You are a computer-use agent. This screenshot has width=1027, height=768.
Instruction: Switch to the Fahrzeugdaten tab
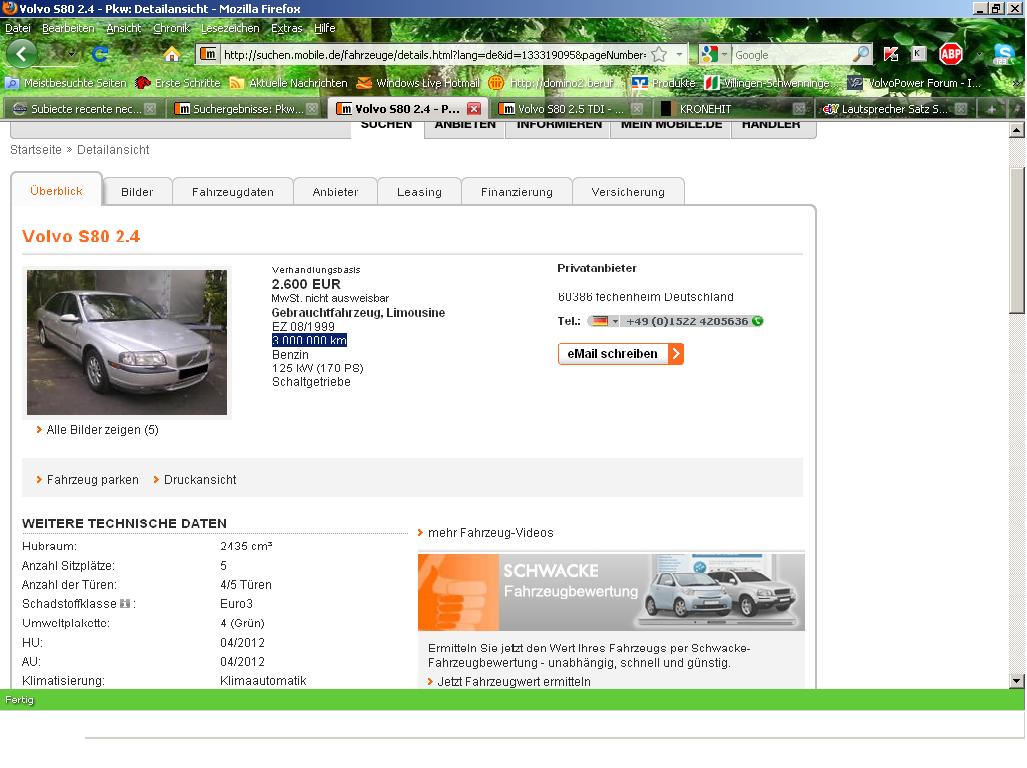point(233,192)
